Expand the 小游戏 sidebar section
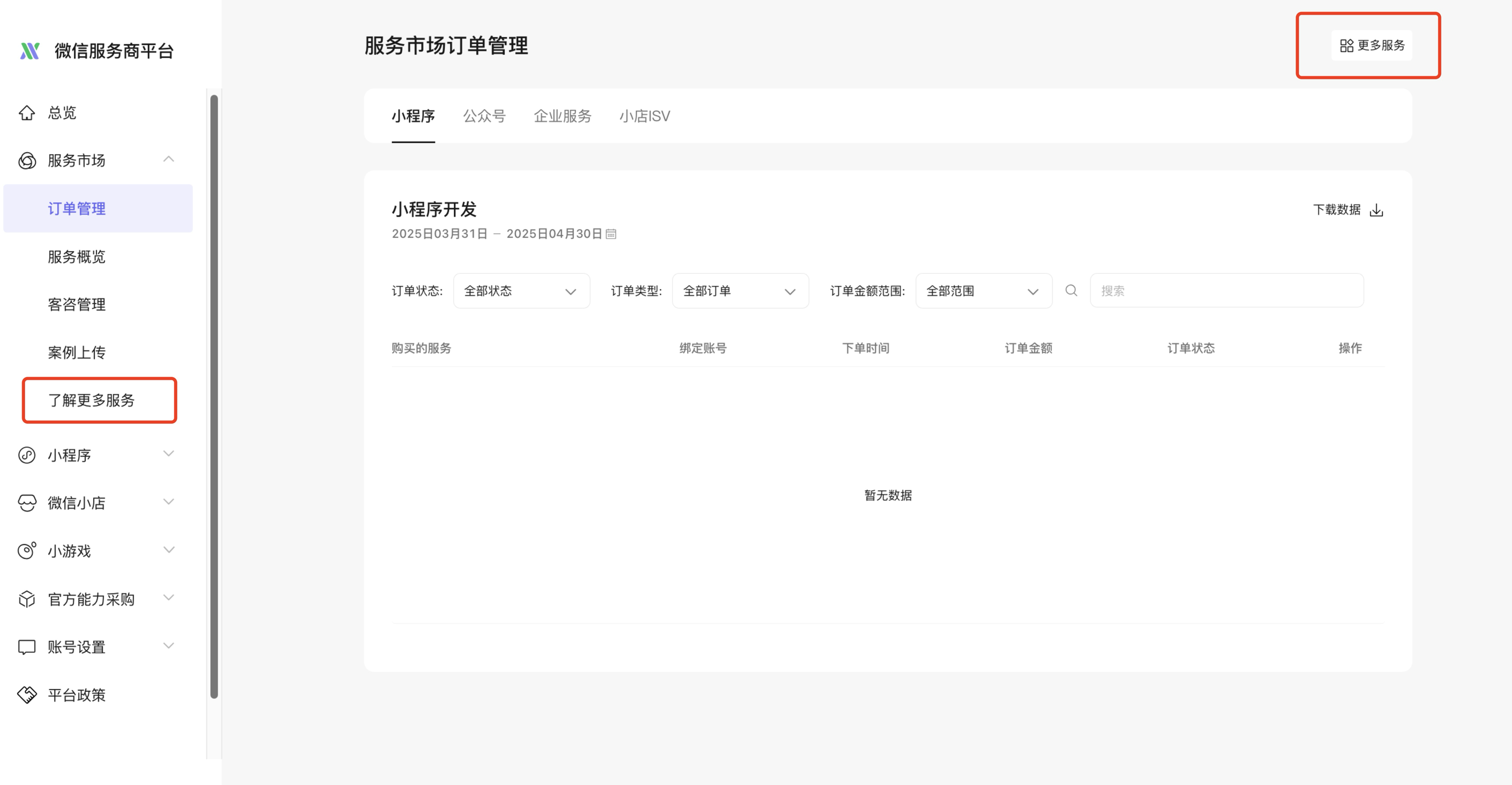1512x785 pixels. pos(169,550)
